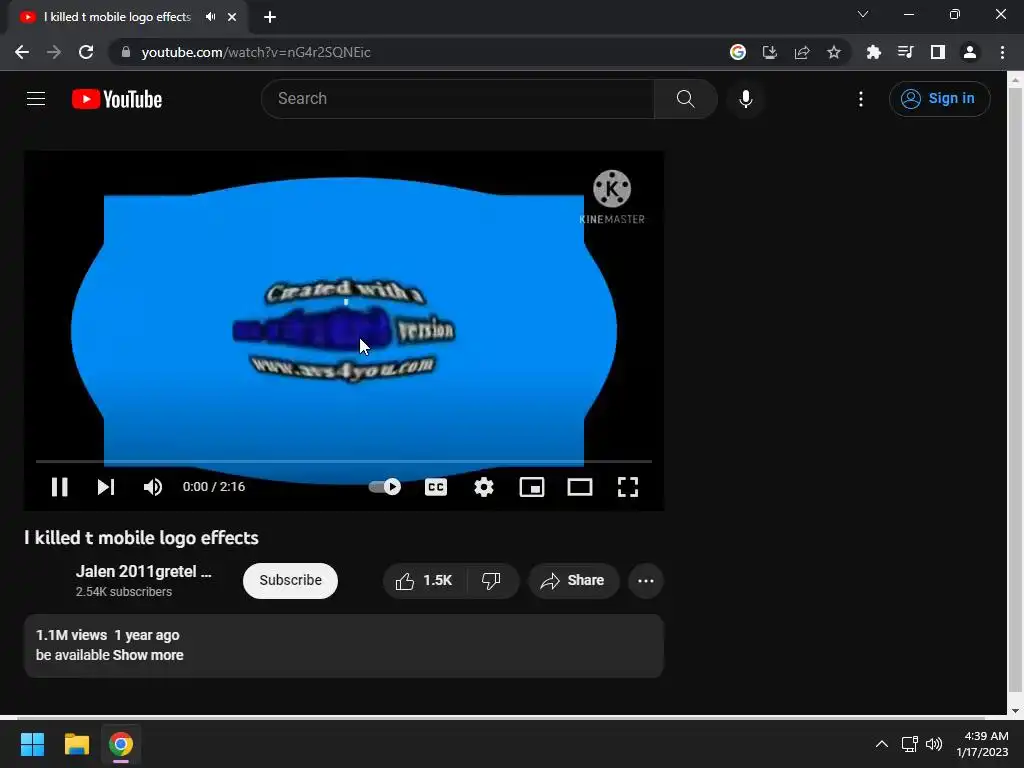Image resolution: width=1024 pixels, height=768 pixels.
Task: Sign in to YouTube
Action: click(x=939, y=99)
